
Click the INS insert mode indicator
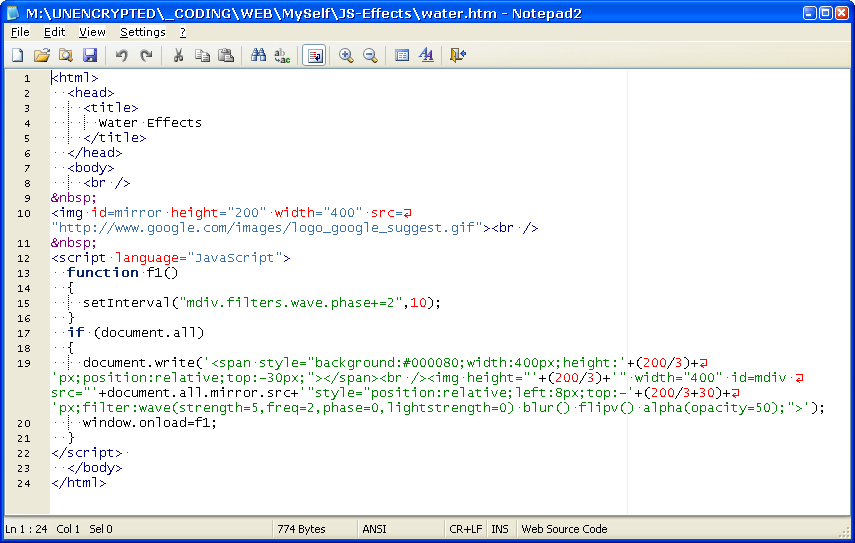(499, 529)
